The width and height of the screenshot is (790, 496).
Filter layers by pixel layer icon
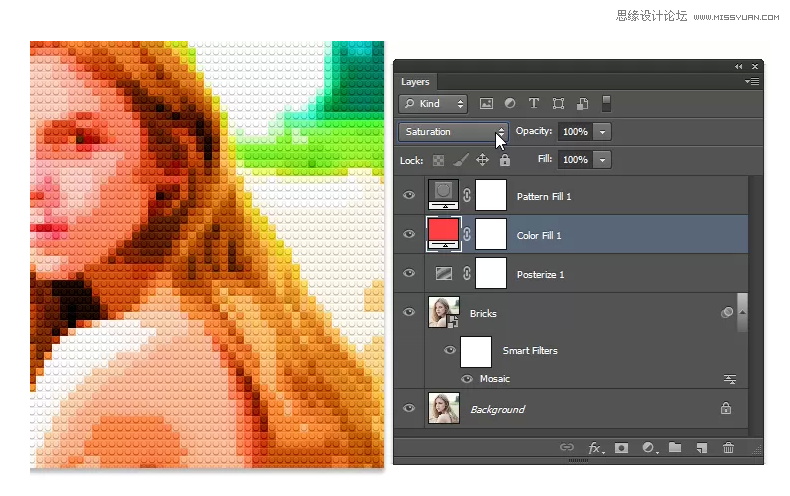point(486,104)
